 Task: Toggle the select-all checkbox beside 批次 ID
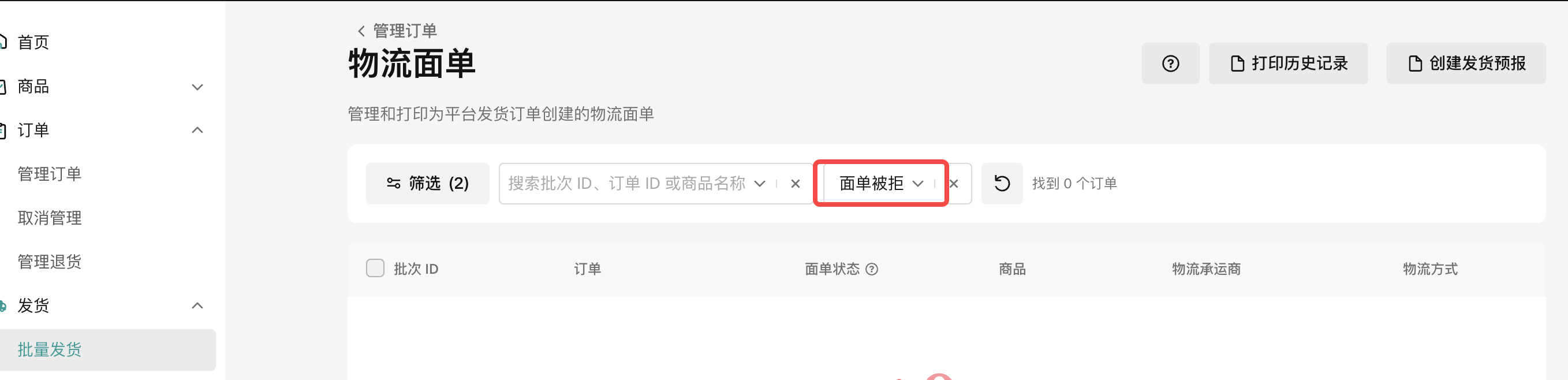(375, 269)
